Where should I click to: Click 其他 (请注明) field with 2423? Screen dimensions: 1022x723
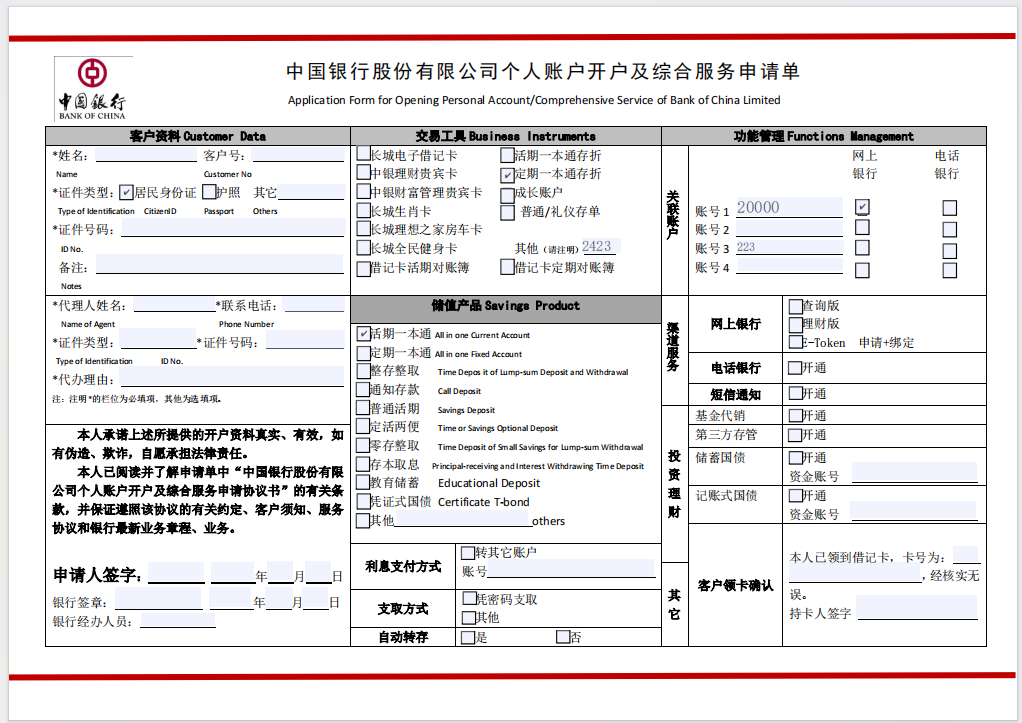click(x=600, y=246)
